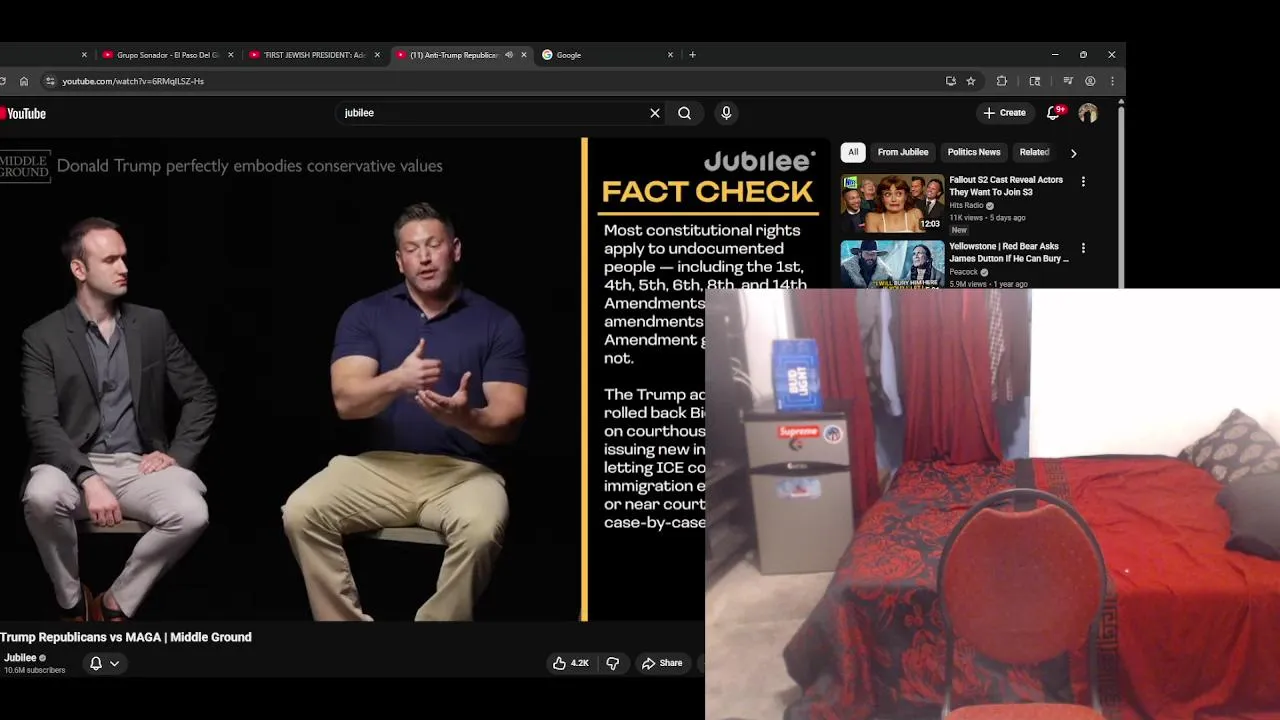This screenshot has width=1280, height=720.
Task: Dislike the video with thumbs down
Action: click(612, 663)
